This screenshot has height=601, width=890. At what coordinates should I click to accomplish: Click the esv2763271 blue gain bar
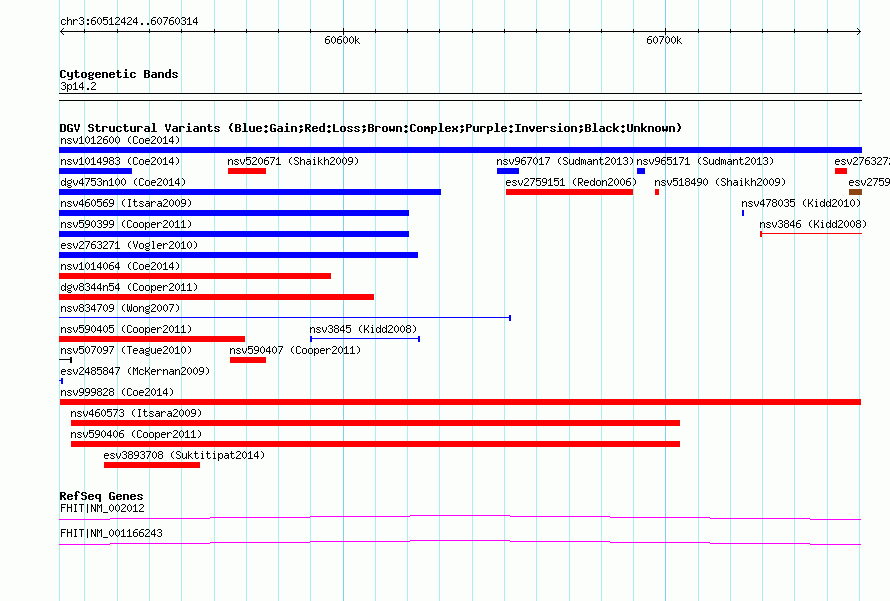coord(238,255)
